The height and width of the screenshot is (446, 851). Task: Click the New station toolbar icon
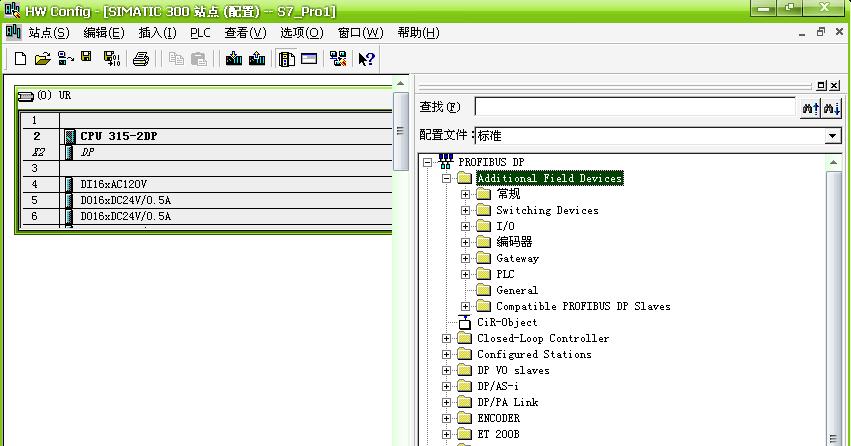[20, 59]
